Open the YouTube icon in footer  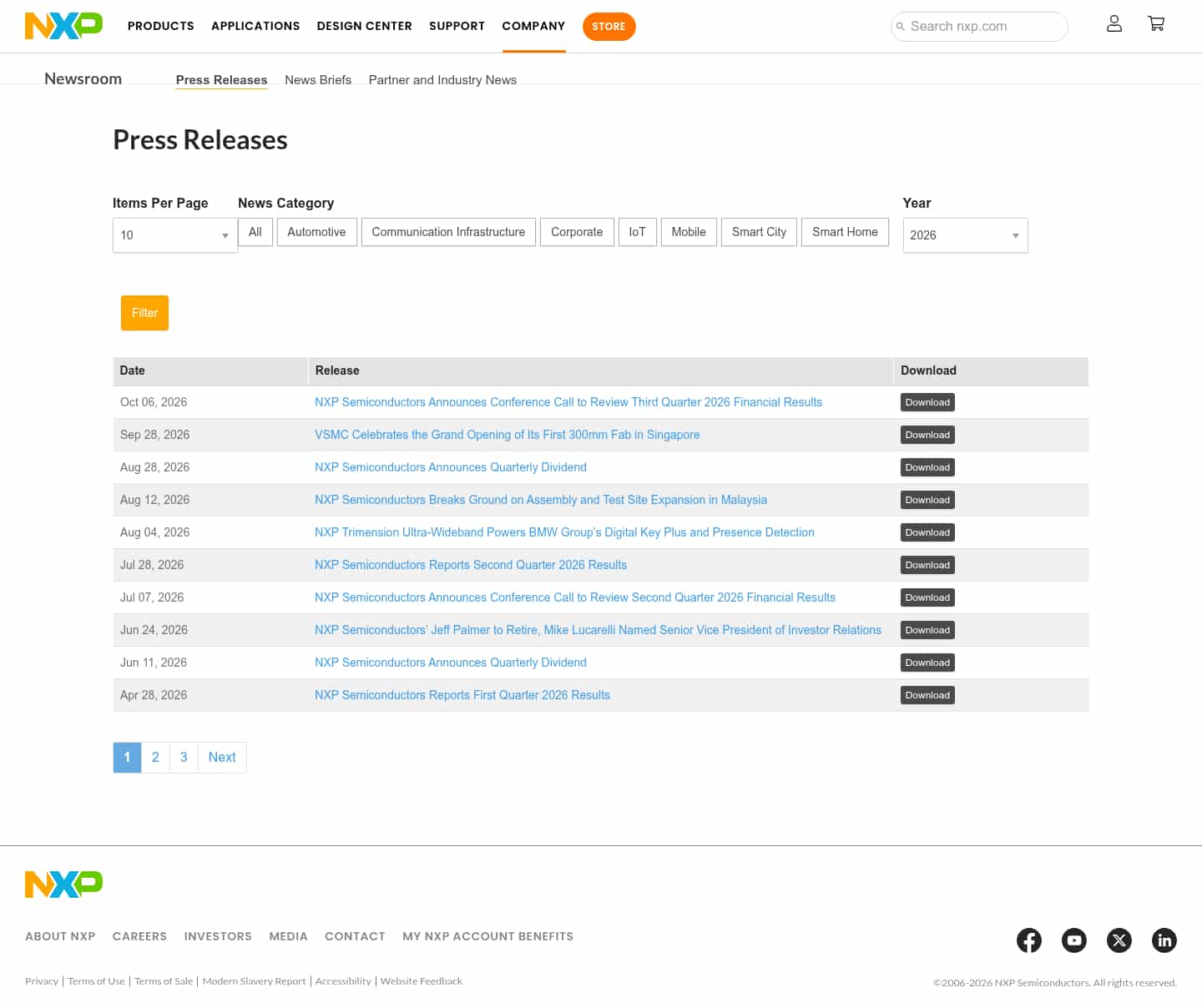coord(1074,940)
